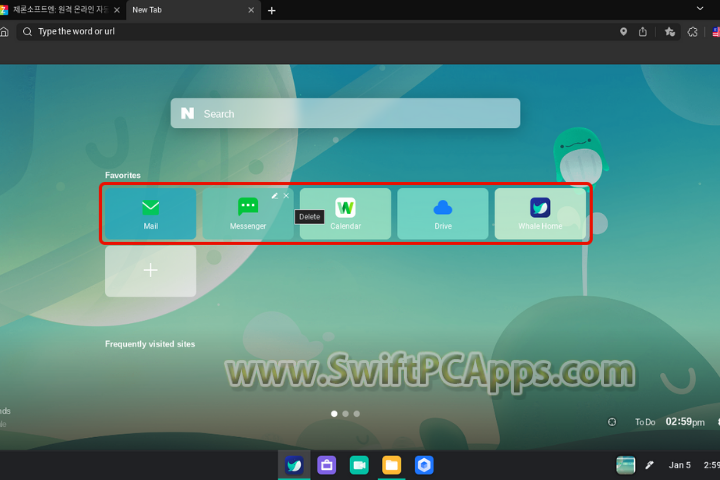Close the first Korean-titled tab
This screenshot has height=480, width=720.
pos(117,10)
